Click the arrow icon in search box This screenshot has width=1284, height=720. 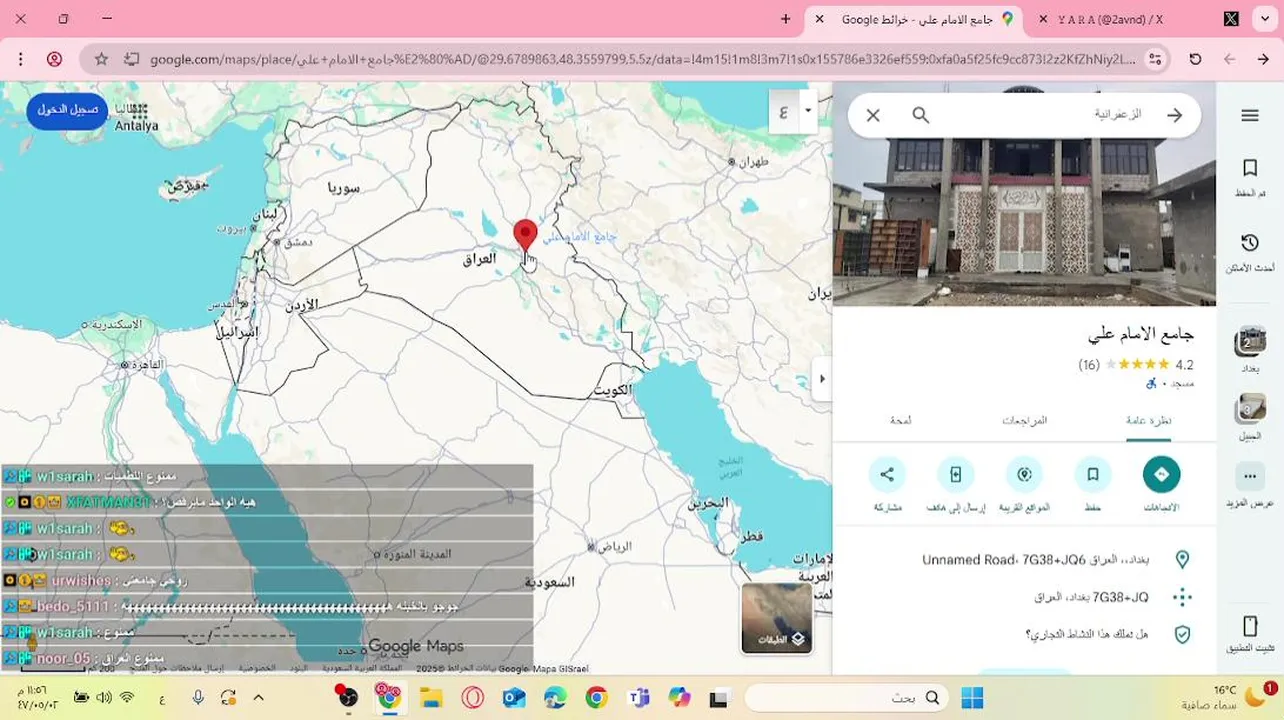click(1175, 115)
